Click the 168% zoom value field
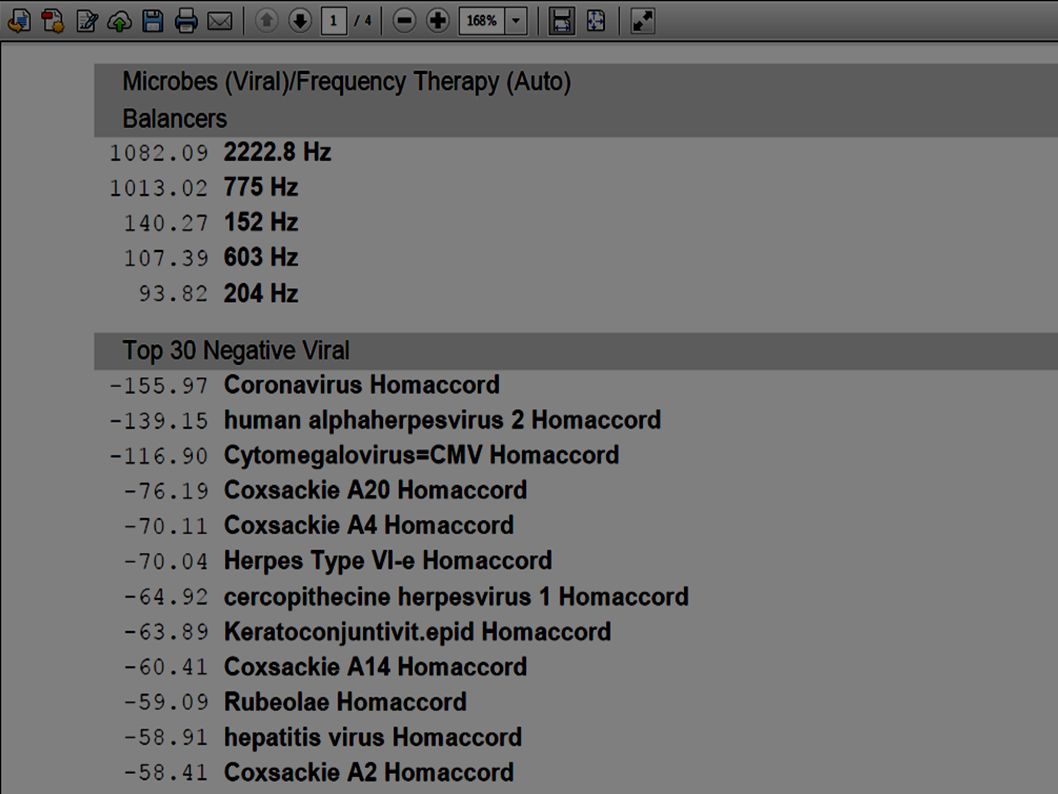Image resolution: width=1058 pixels, height=794 pixels. click(x=482, y=21)
